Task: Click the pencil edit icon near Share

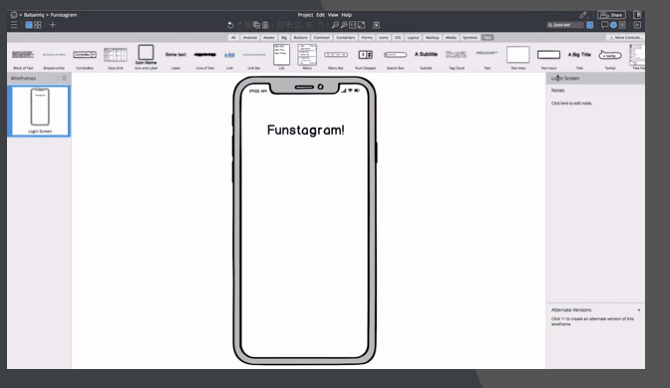Action: click(583, 15)
